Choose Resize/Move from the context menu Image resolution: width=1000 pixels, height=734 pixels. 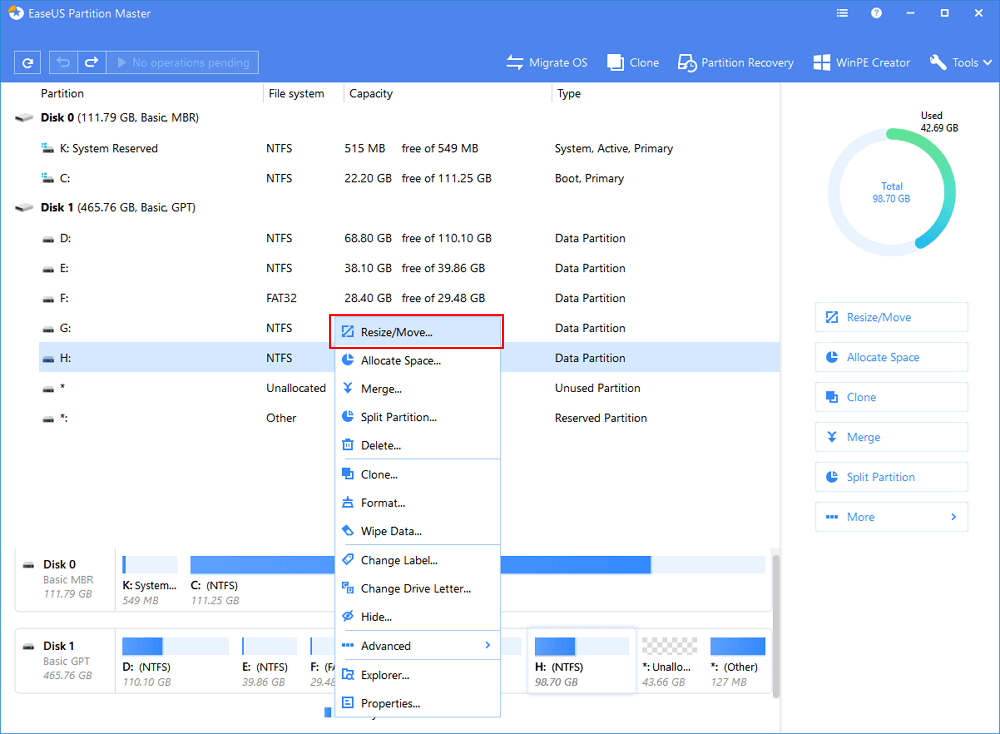416,332
